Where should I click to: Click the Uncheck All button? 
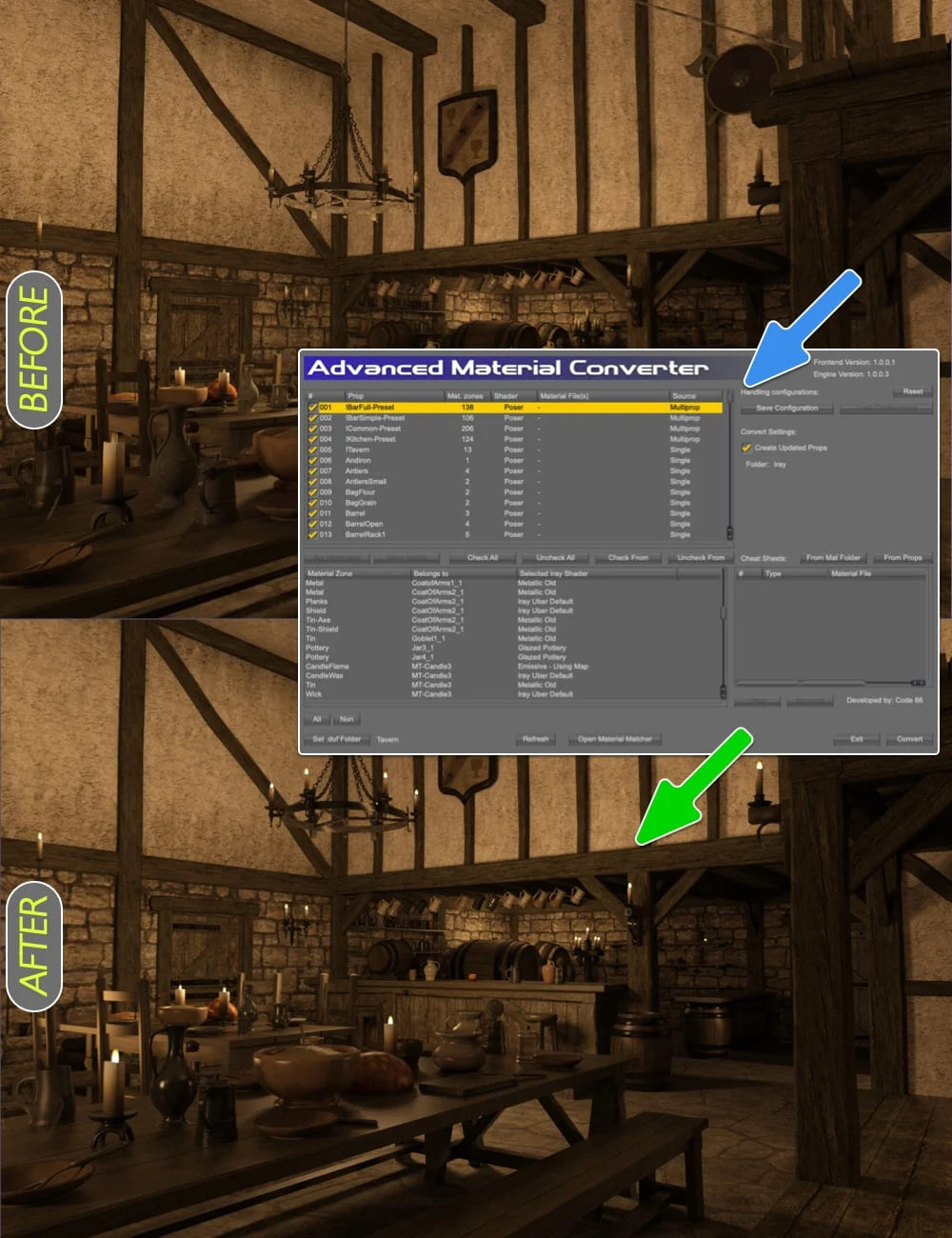[555, 557]
